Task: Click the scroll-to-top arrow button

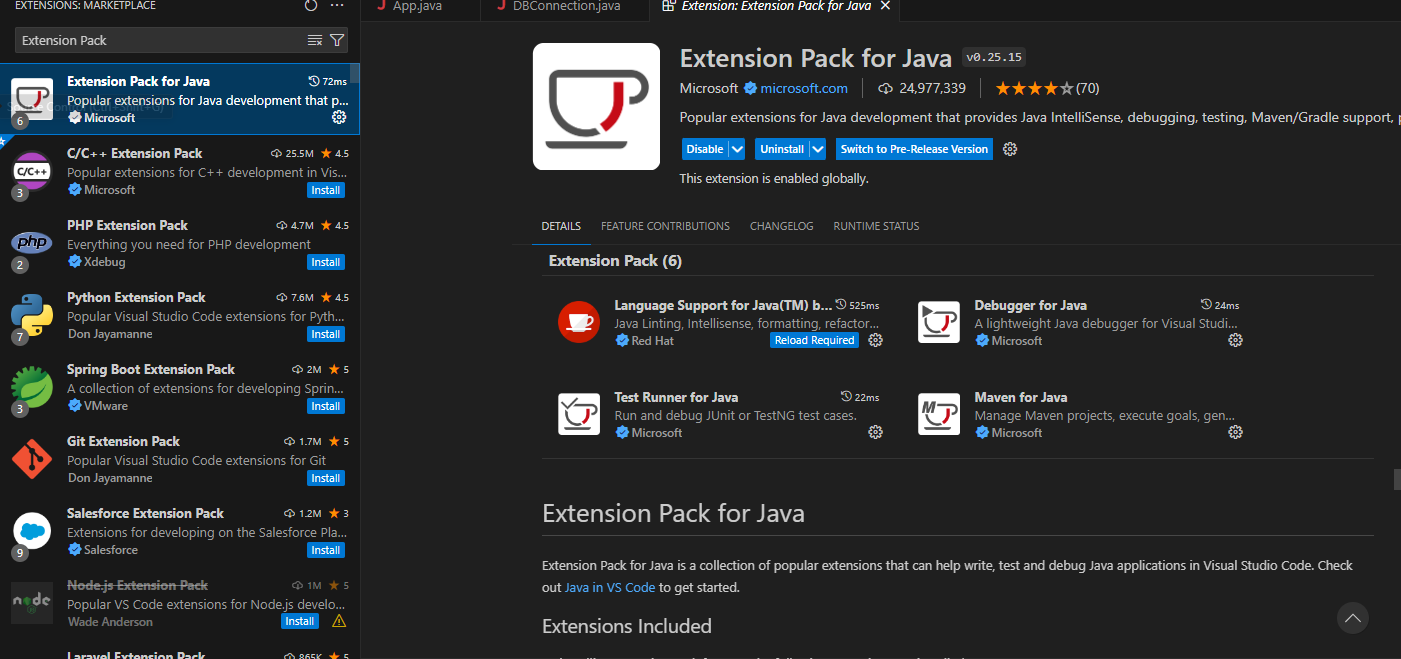Action: [1353, 618]
